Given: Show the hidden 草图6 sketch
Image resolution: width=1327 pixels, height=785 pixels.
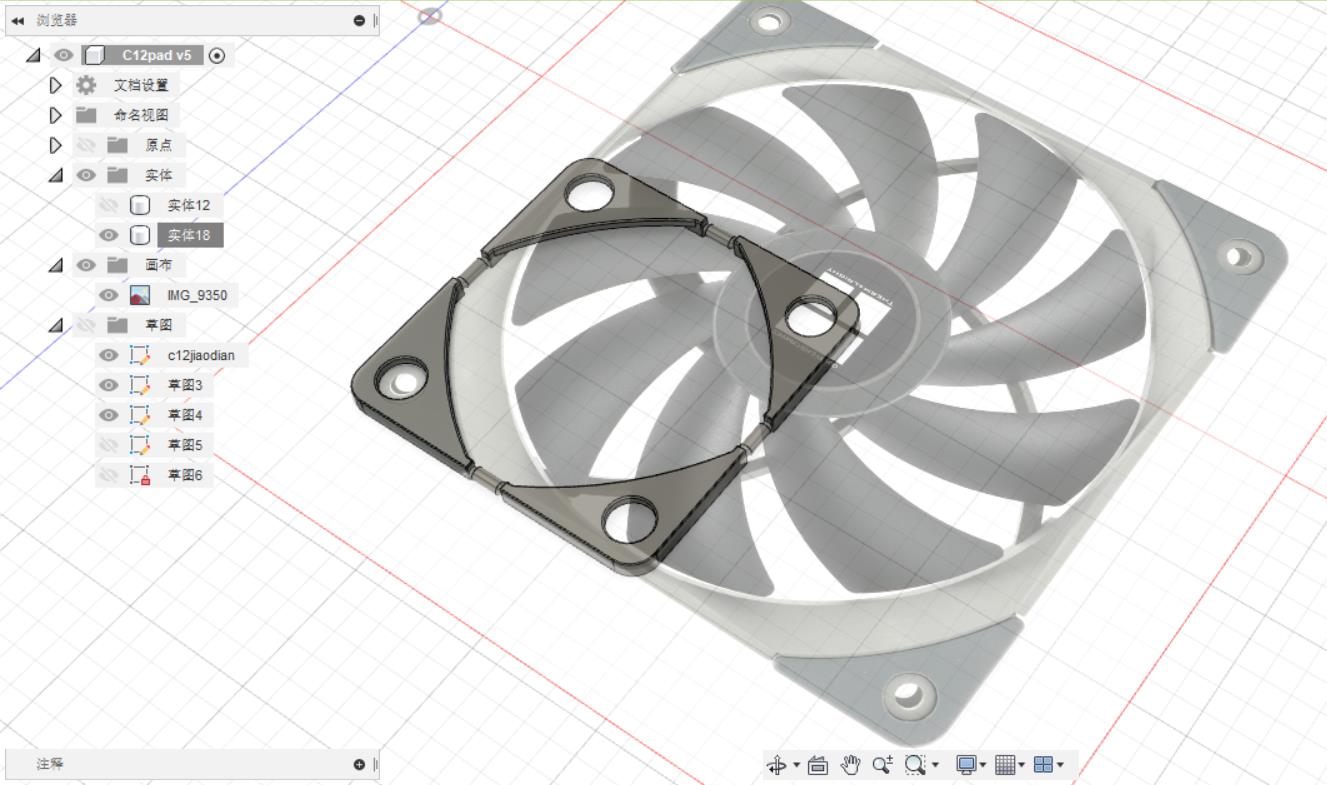Looking at the screenshot, I should click(109, 475).
